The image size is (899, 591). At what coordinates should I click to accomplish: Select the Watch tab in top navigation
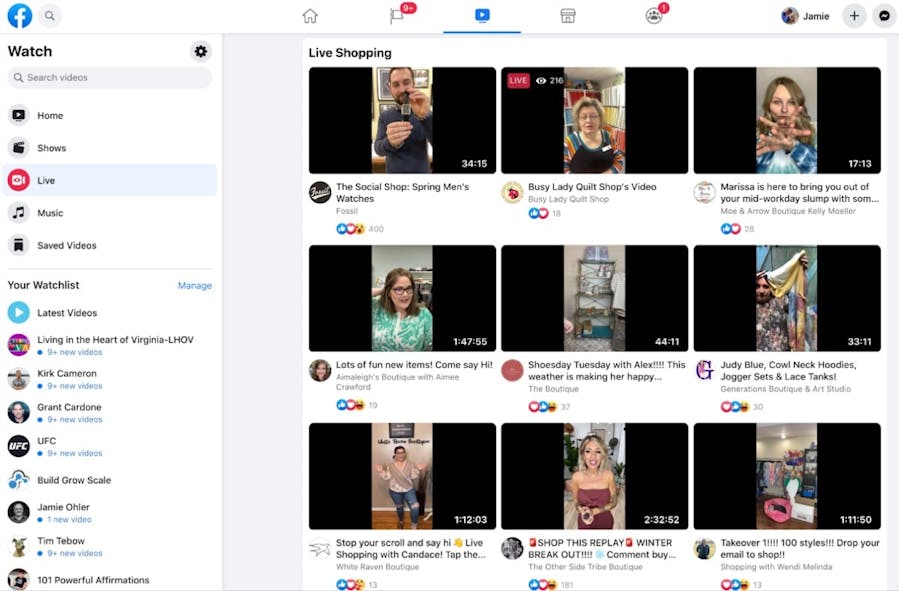click(x=482, y=16)
